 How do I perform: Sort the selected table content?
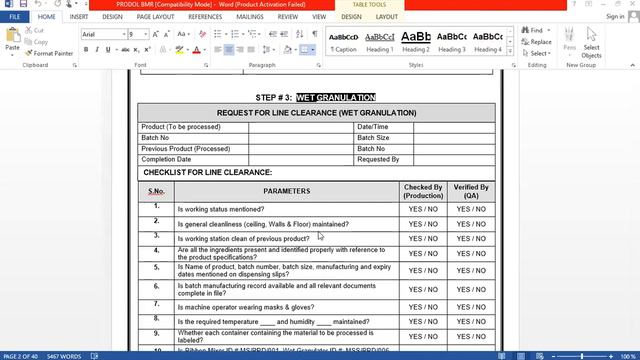click(300, 34)
